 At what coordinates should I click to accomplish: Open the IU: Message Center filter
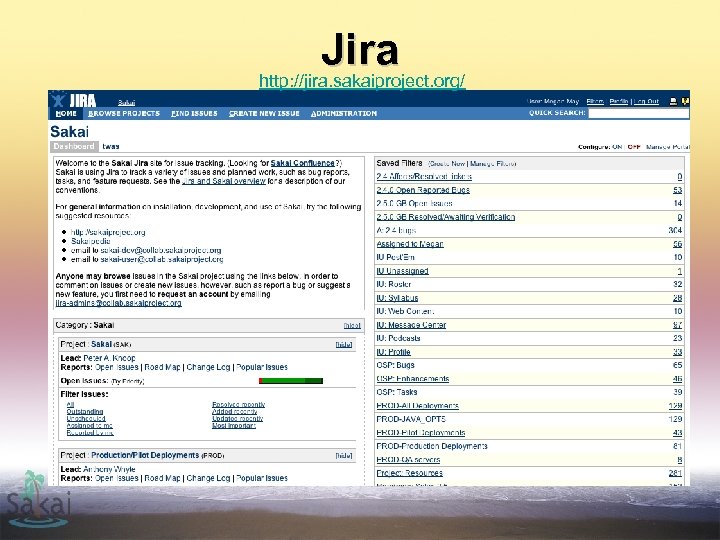point(411,325)
